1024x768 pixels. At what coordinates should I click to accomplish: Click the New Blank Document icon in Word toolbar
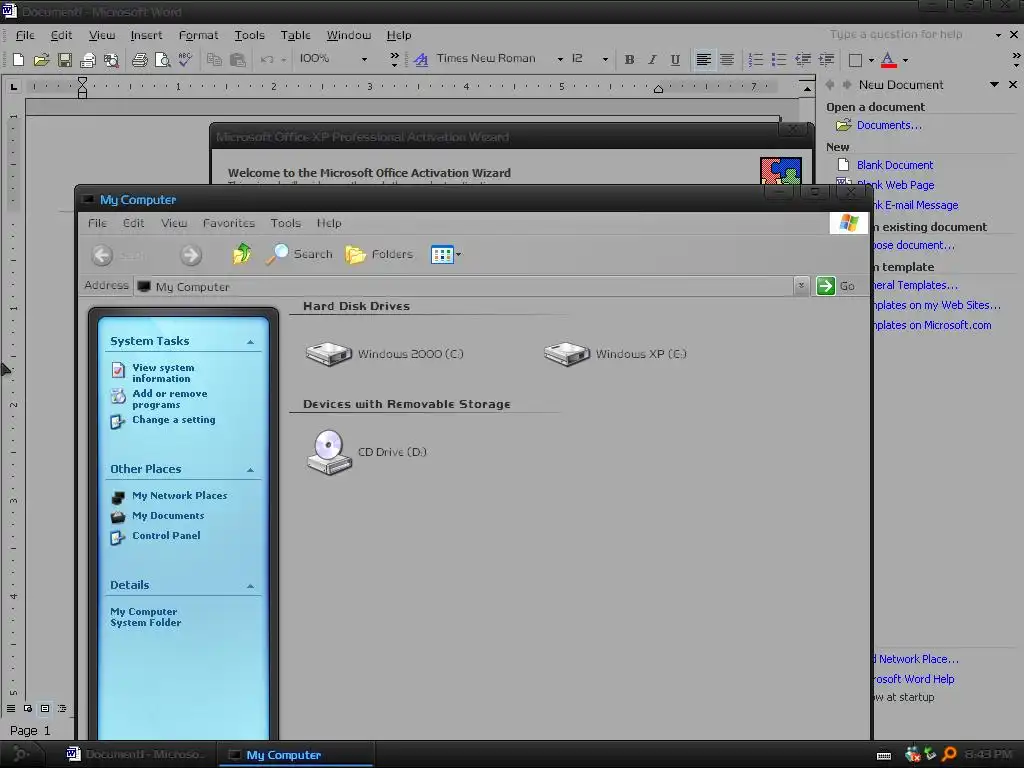(18, 60)
